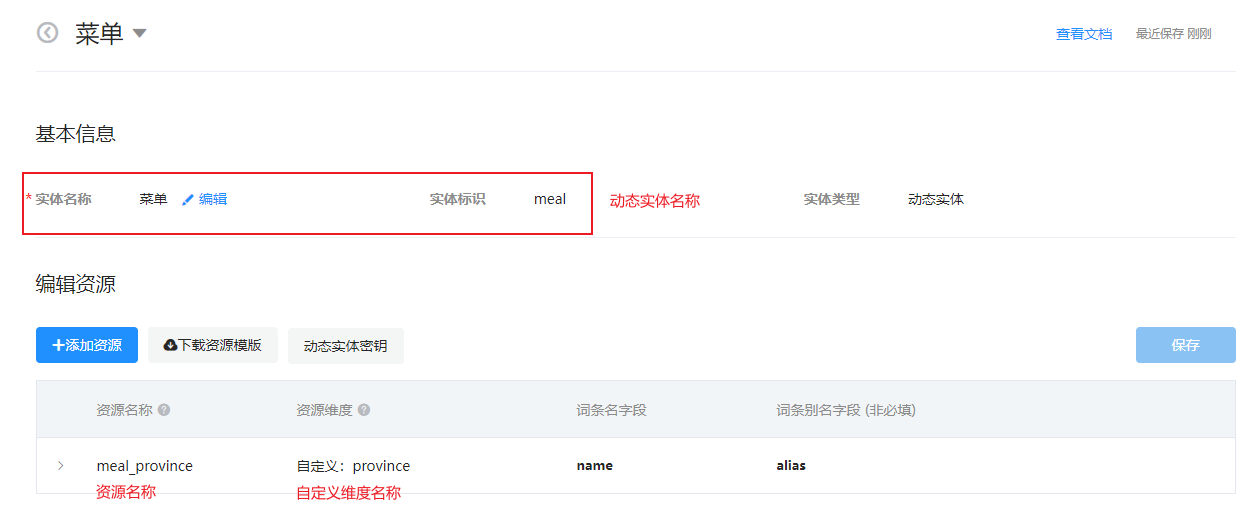Click the 保存 button
The width and height of the screenshot is (1260, 515).
tap(1186, 345)
